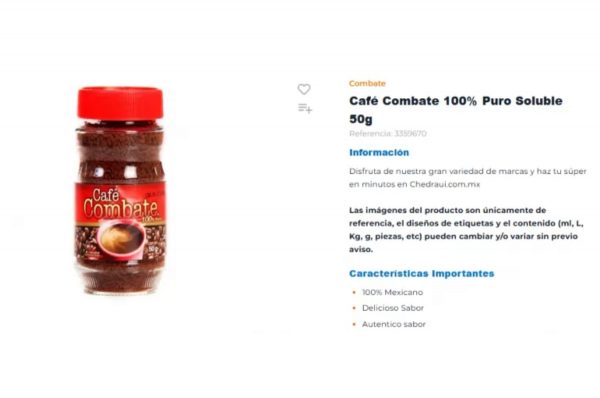This screenshot has height=398, width=600.
Task: Click the orange bullet beside 100% Mexicano
Action: [354, 293]
